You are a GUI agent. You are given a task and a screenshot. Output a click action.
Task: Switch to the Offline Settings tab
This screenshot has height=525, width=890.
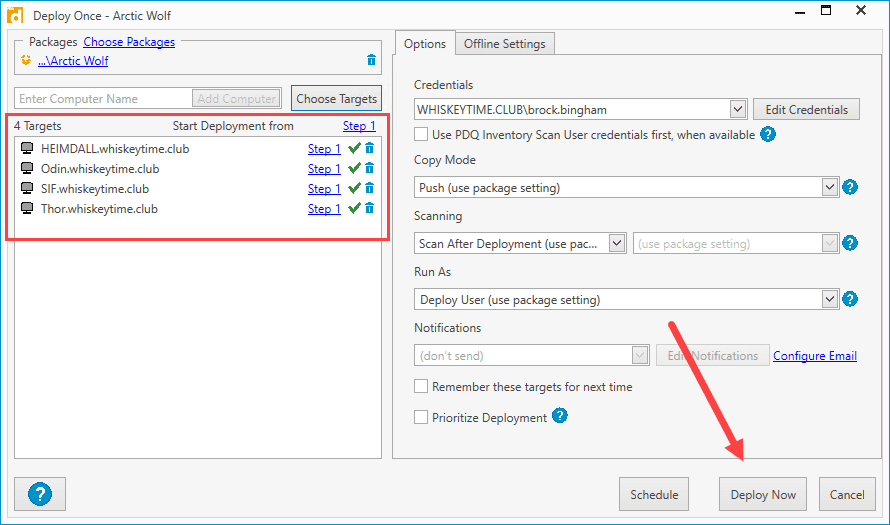coord(505,44)
